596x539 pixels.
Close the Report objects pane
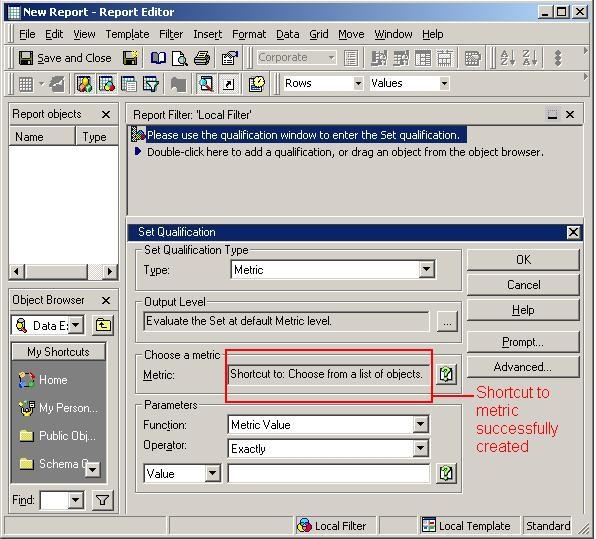pyautogui.click(x=106, y=114)
